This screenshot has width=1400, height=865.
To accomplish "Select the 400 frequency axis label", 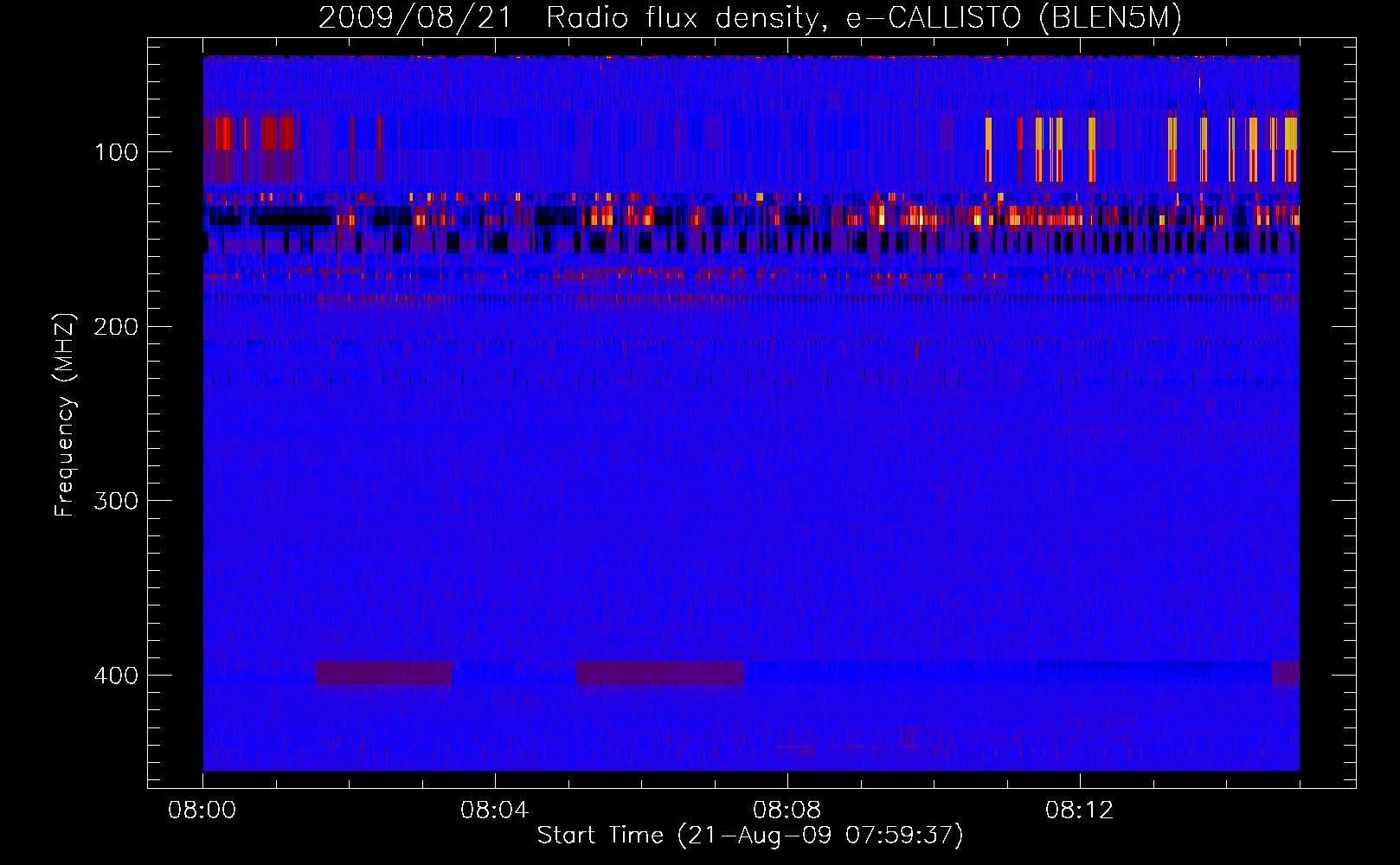I will tap(116, 676).
